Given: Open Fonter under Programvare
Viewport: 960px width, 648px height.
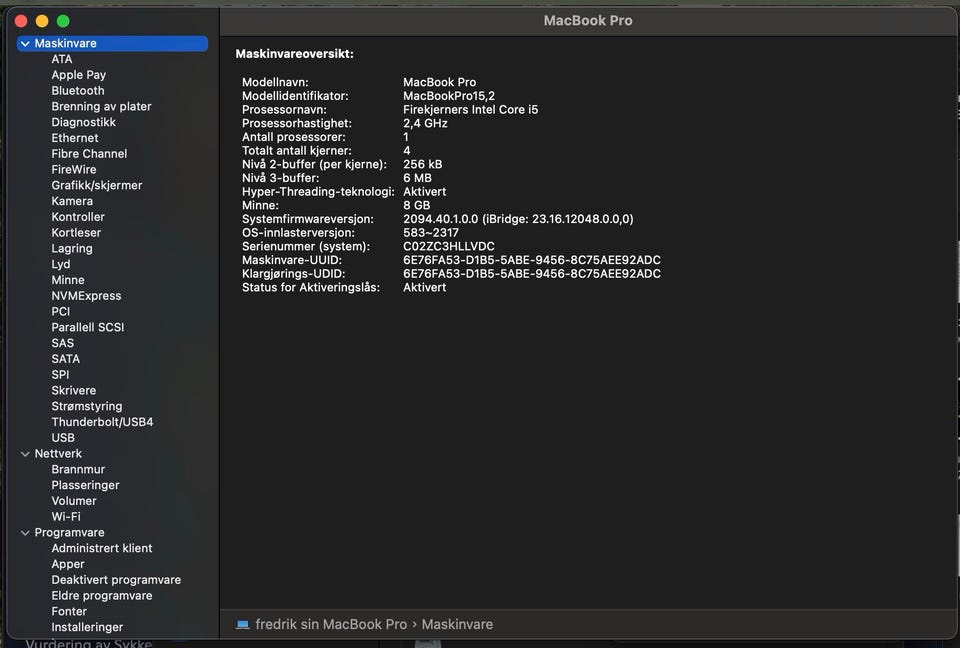Looking at the screenshot, I should pos(69,612).
